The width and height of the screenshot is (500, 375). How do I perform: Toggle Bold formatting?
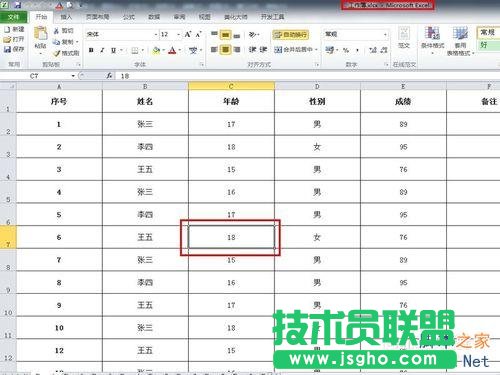tap(91, 50)
